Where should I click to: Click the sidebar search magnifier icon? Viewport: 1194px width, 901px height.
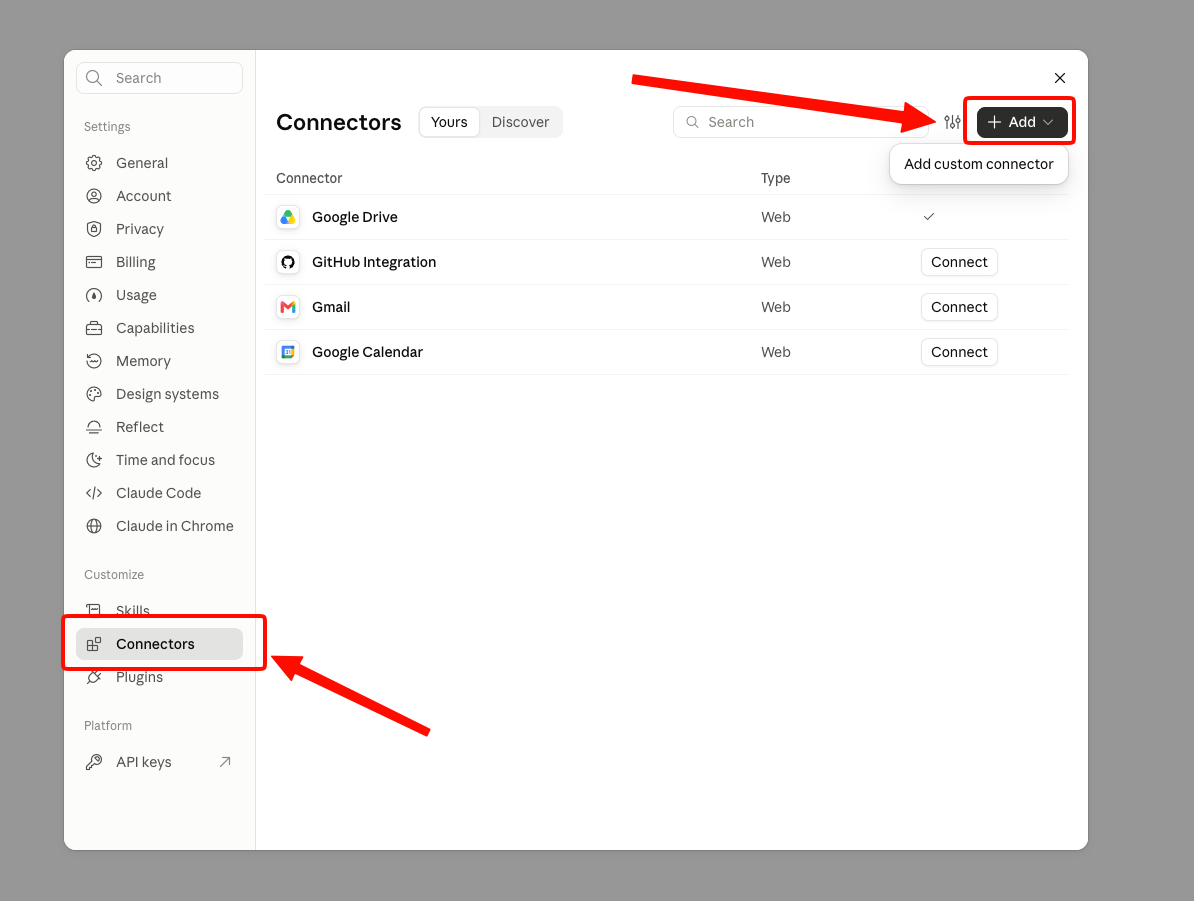pos(94,78)
